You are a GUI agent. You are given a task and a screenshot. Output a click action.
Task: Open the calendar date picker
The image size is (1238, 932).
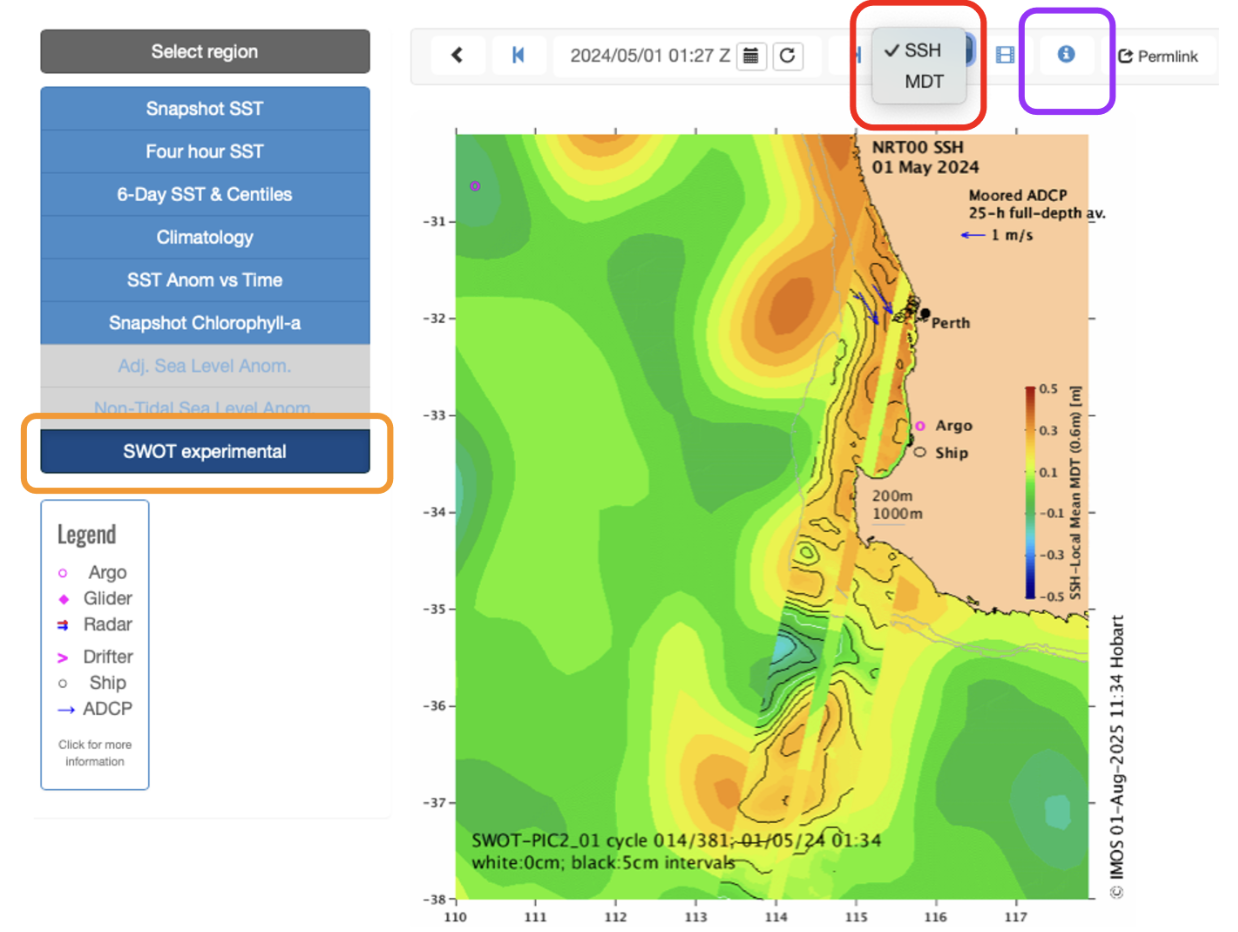(x=751, y=55)
